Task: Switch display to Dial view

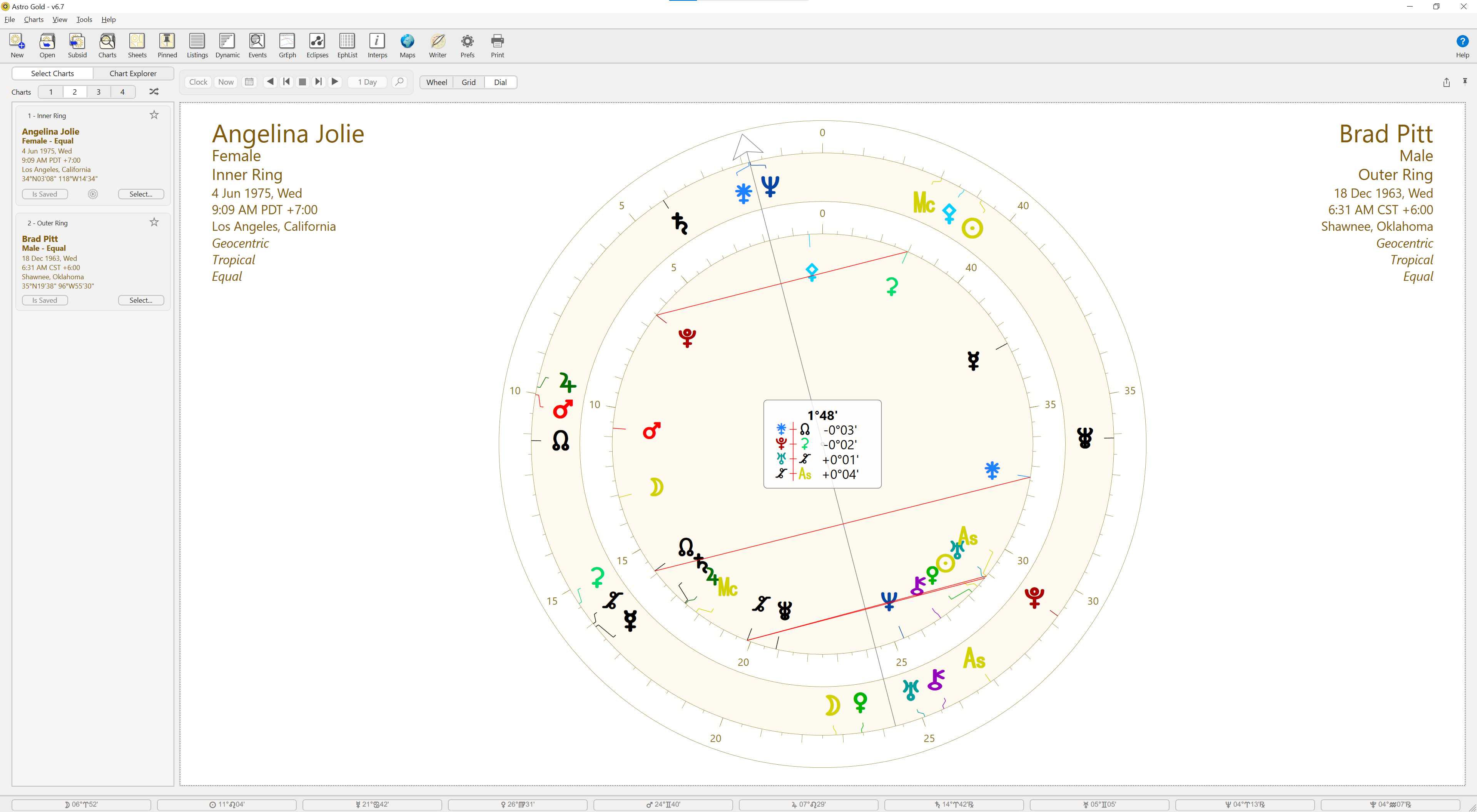Action: click(501, 82)
